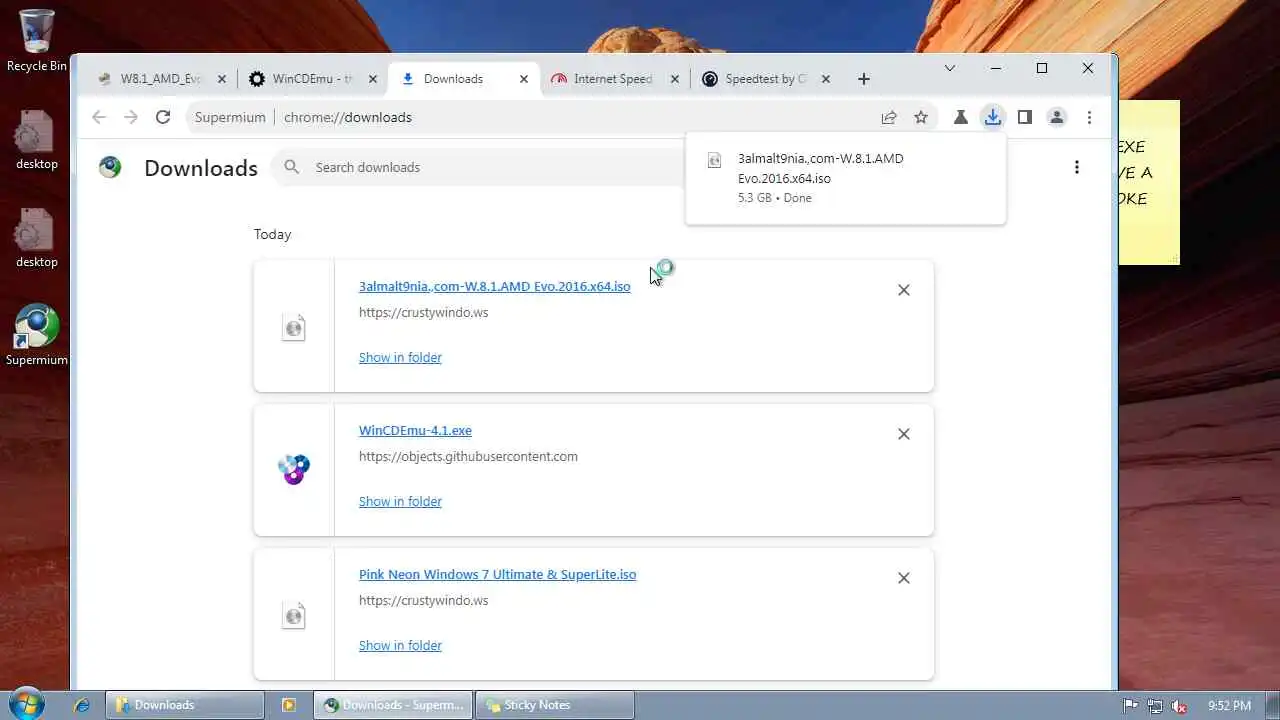Screen dimensions: 1280x720
Task: Click the https://objects.githubusercontent.com source text
Action: 468,456
